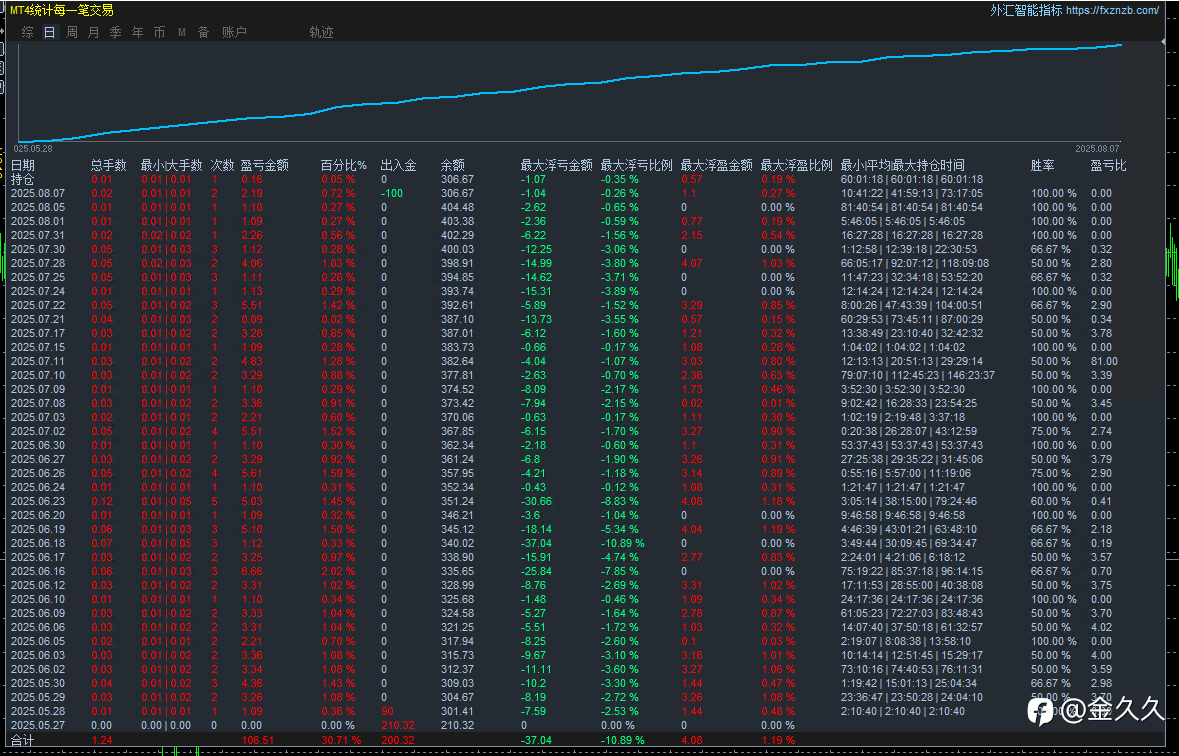Screen dimensions: 1179x756
Task: Click the 最大浮亏金额 column header
Action: (557, 165)
